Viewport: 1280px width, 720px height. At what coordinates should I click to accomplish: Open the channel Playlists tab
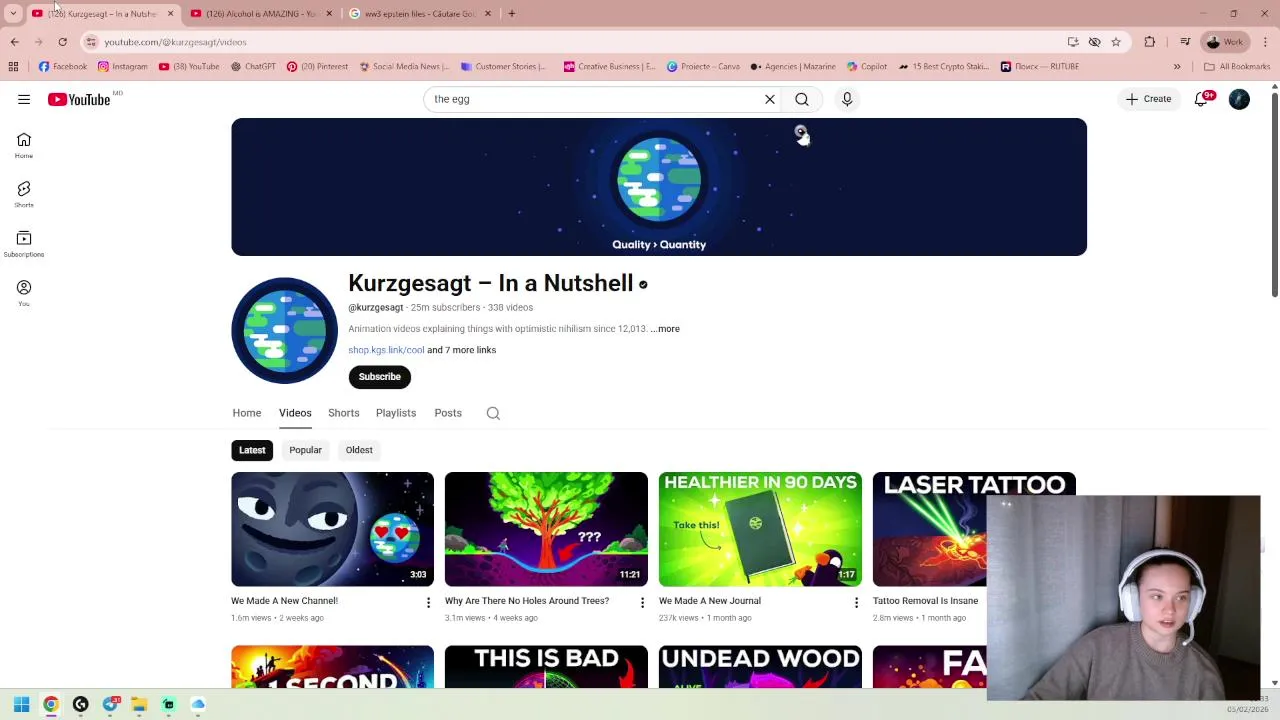[x=396, y=413]
